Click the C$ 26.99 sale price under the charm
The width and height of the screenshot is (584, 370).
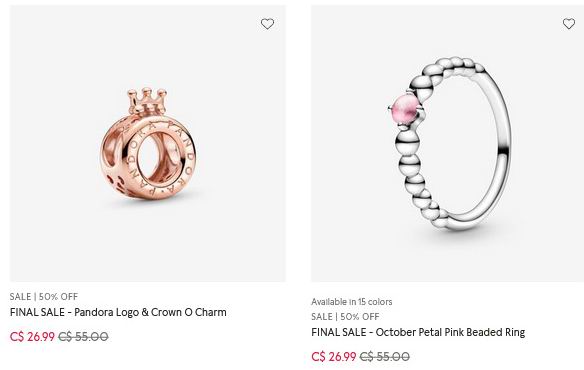click(32, 336)
